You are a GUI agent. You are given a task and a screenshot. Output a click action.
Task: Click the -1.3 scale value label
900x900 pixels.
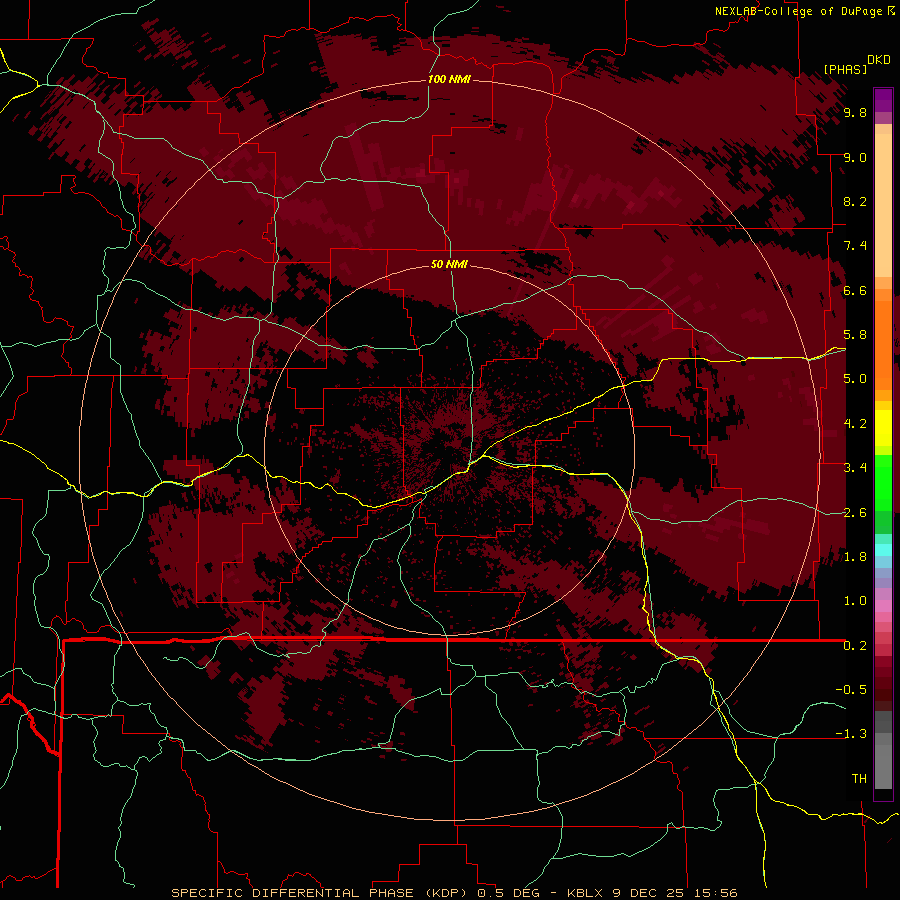click(x=851, y=734)
